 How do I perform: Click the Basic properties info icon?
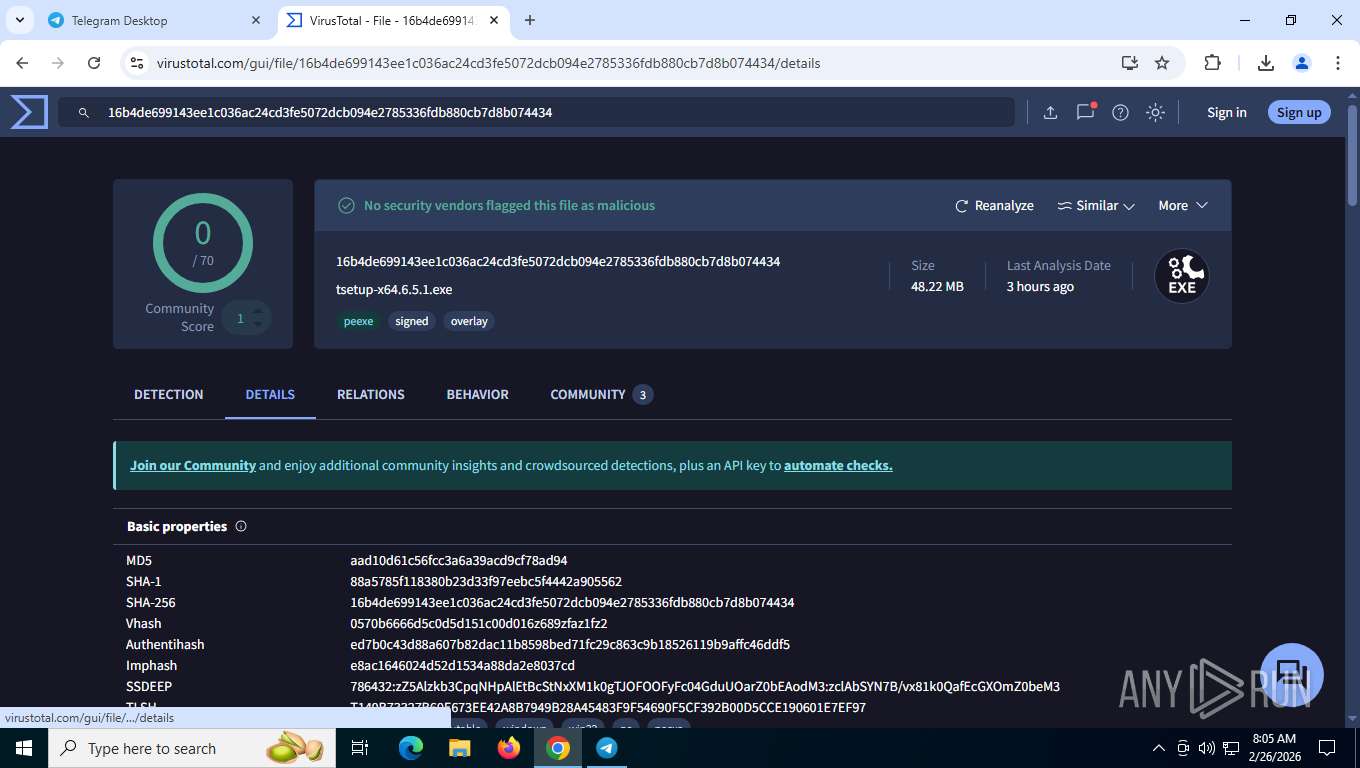241,526
